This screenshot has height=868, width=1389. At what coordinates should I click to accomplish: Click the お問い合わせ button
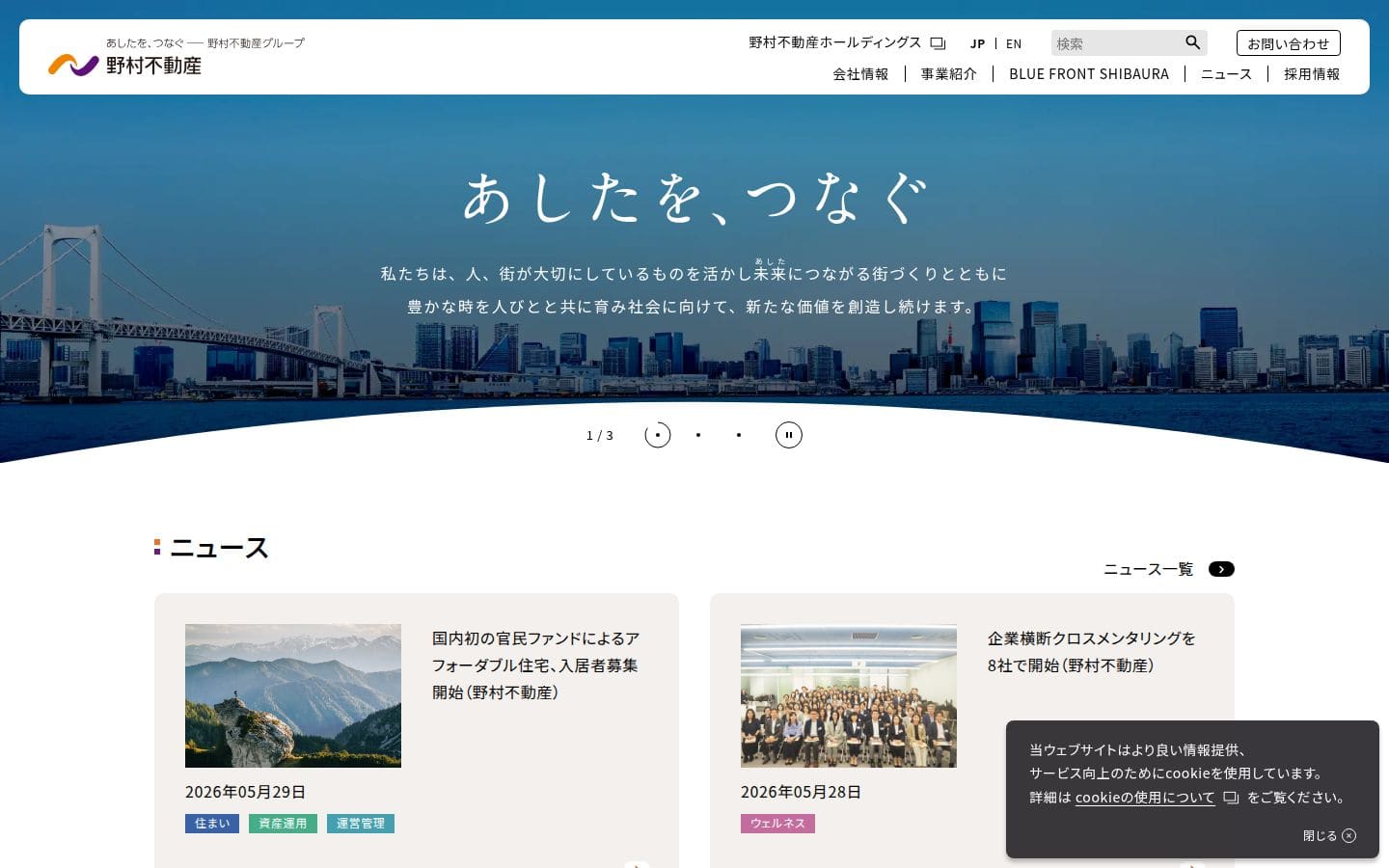pyautogui.click(x=1289, y=43)
